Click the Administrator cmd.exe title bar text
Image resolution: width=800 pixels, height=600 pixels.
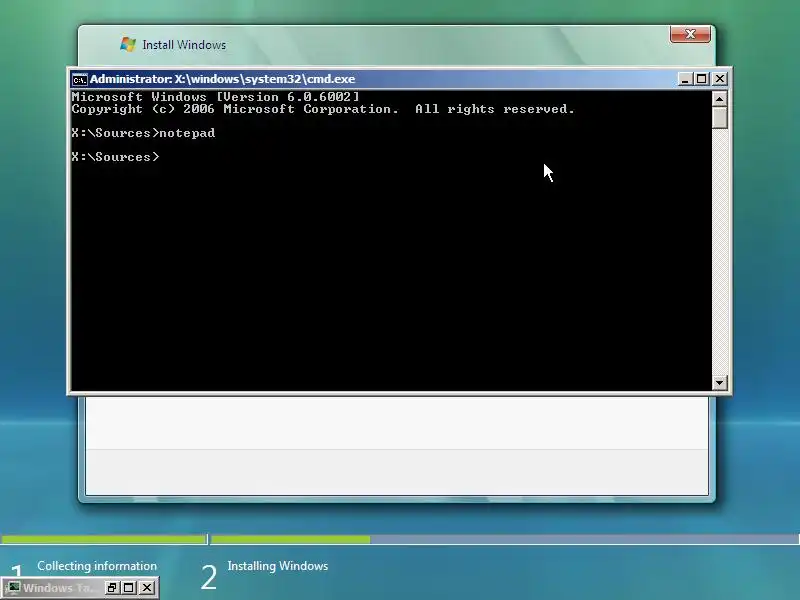tap(222, 79)
